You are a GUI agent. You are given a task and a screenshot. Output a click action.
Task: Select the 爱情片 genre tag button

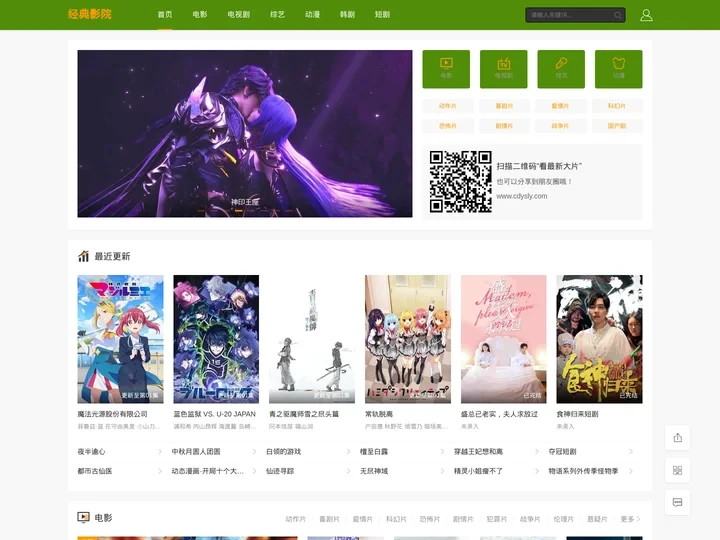(560, 106)
